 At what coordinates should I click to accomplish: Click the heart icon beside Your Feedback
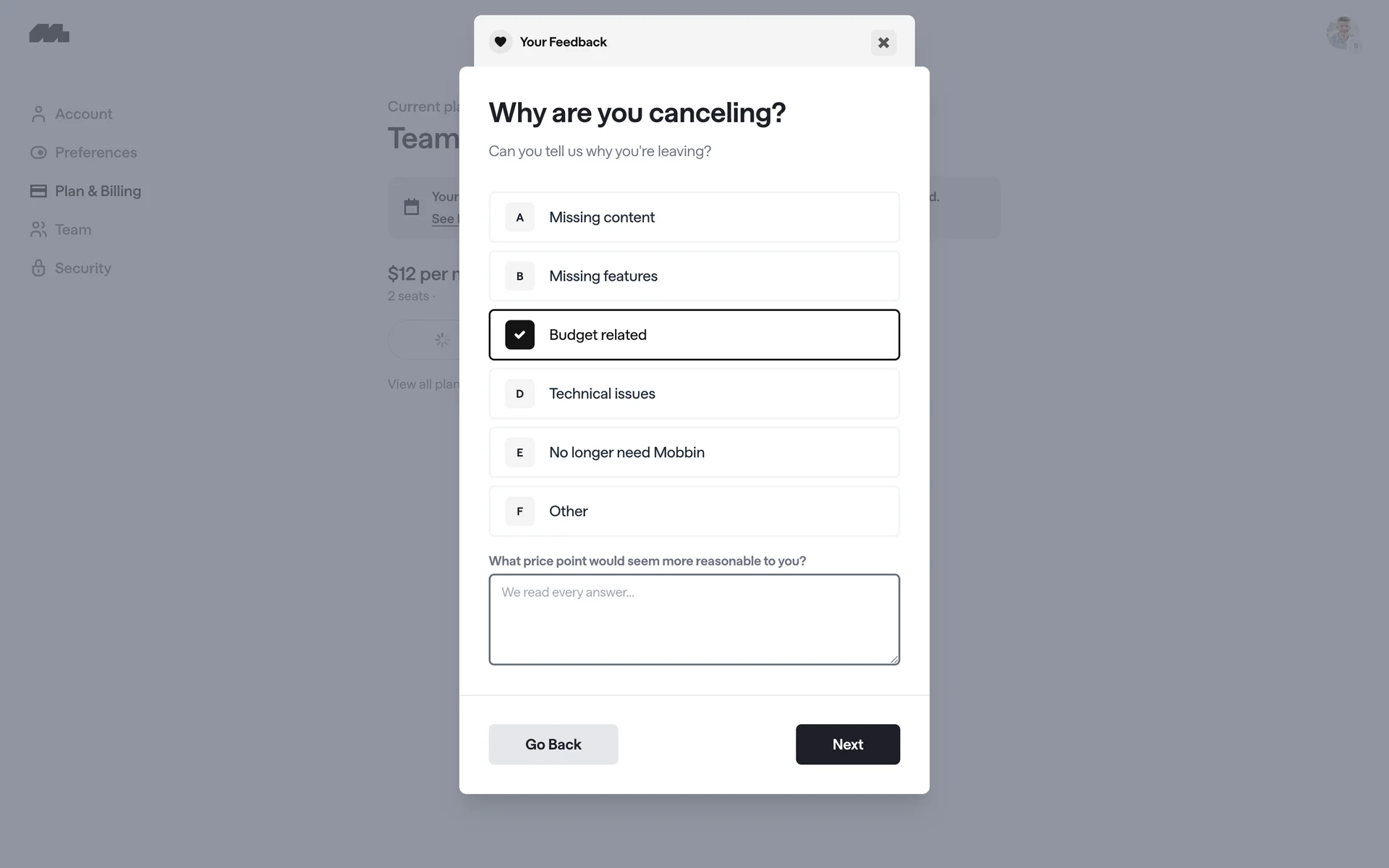(x=500, y=42)
